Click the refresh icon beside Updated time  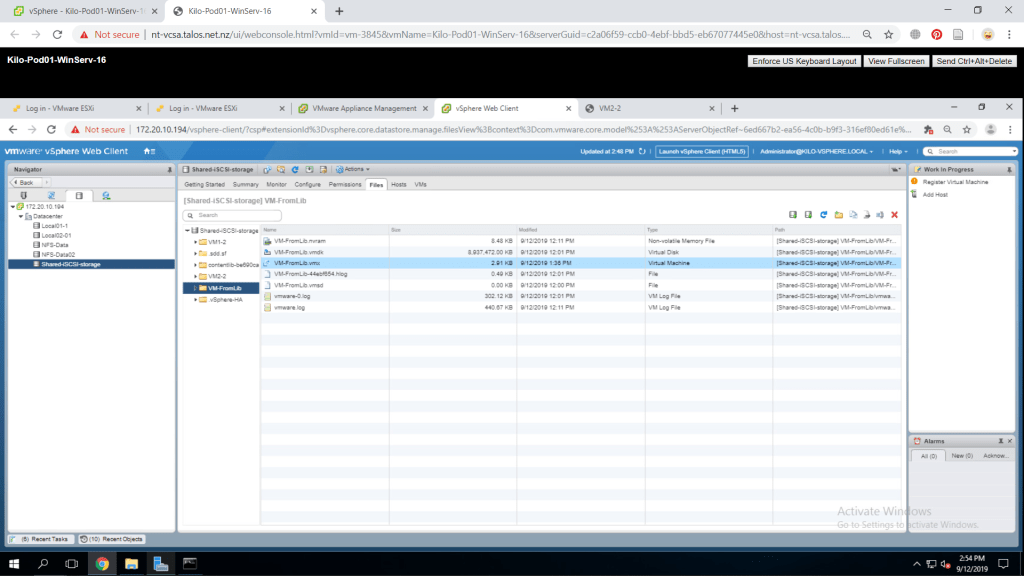(644, 151)
